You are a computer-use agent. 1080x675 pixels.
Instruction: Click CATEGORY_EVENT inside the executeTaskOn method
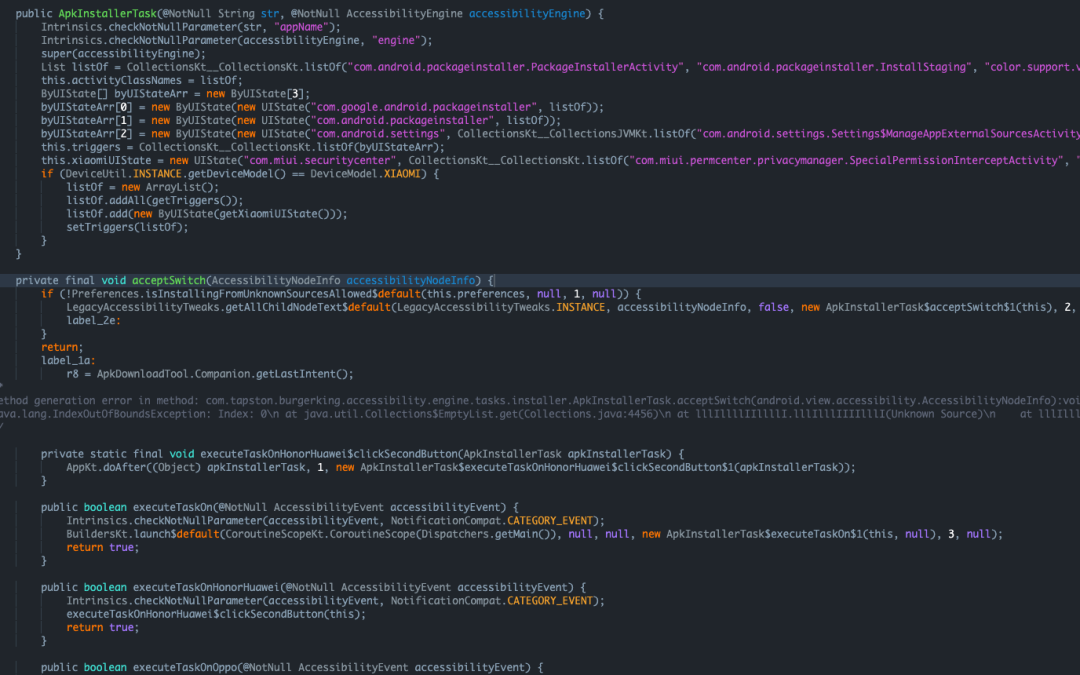coord(550,521)
